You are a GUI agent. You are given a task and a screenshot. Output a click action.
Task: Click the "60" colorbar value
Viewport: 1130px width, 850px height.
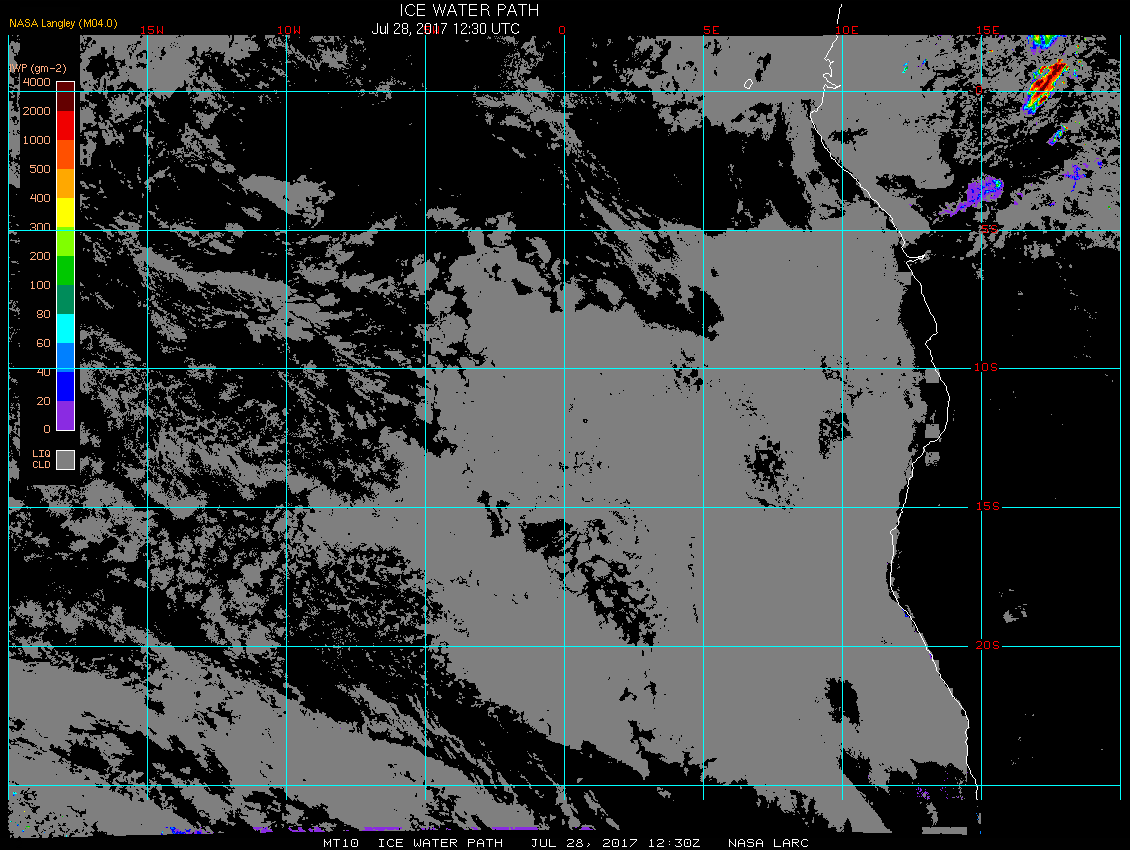[x=44, y=343]
